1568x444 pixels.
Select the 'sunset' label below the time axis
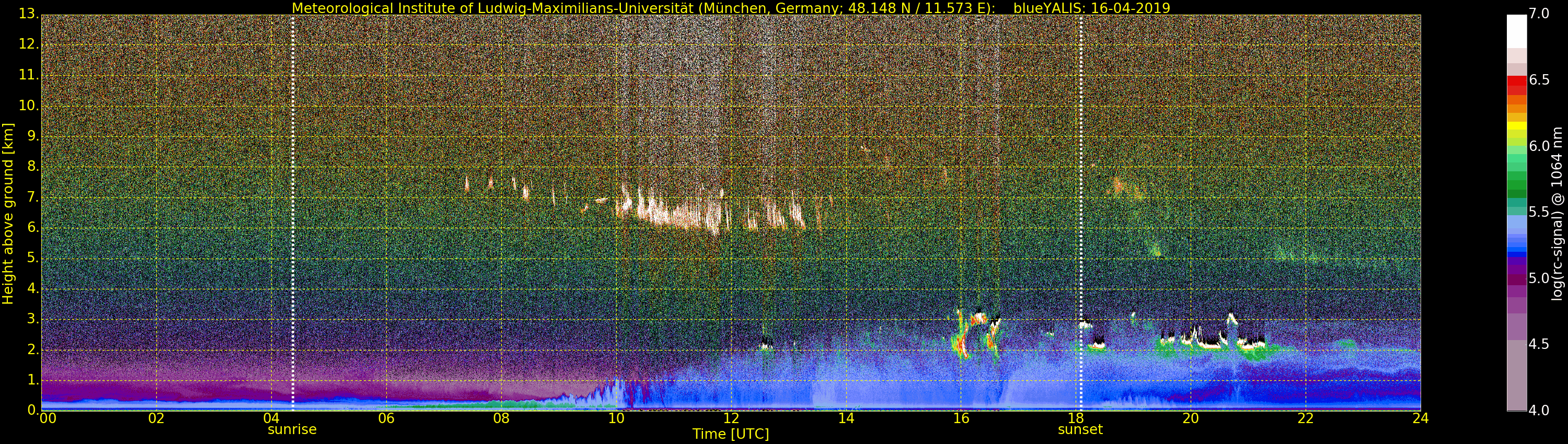[x=1080, y=429]
